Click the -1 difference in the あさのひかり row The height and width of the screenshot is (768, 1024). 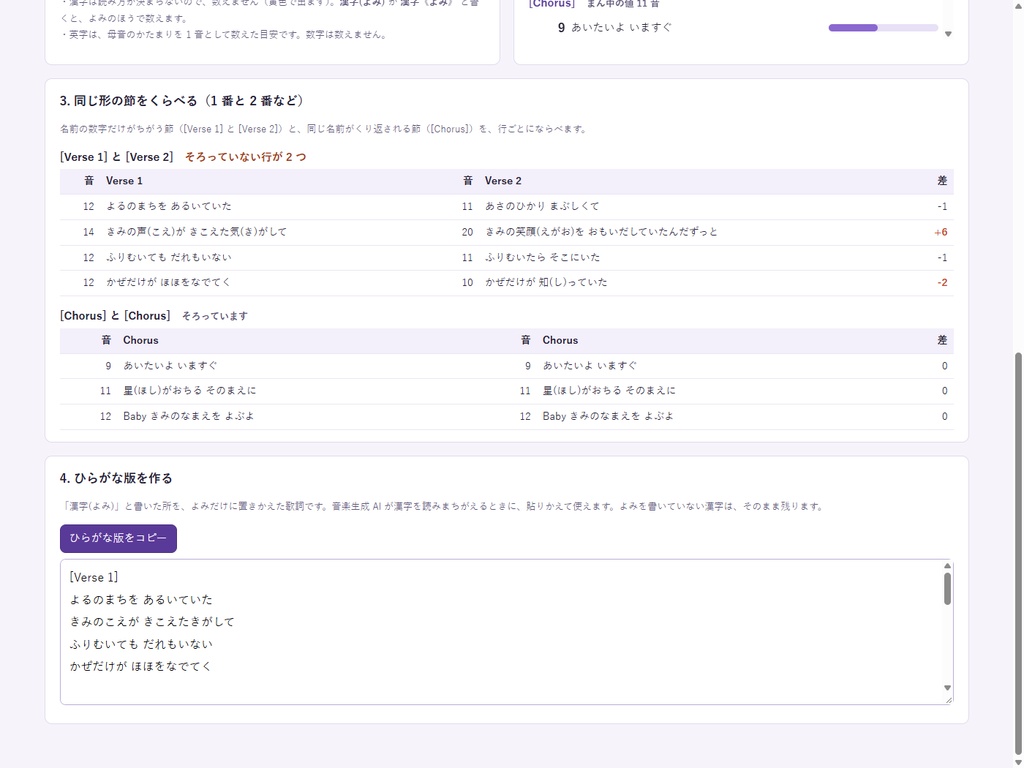tap(942, 206)
